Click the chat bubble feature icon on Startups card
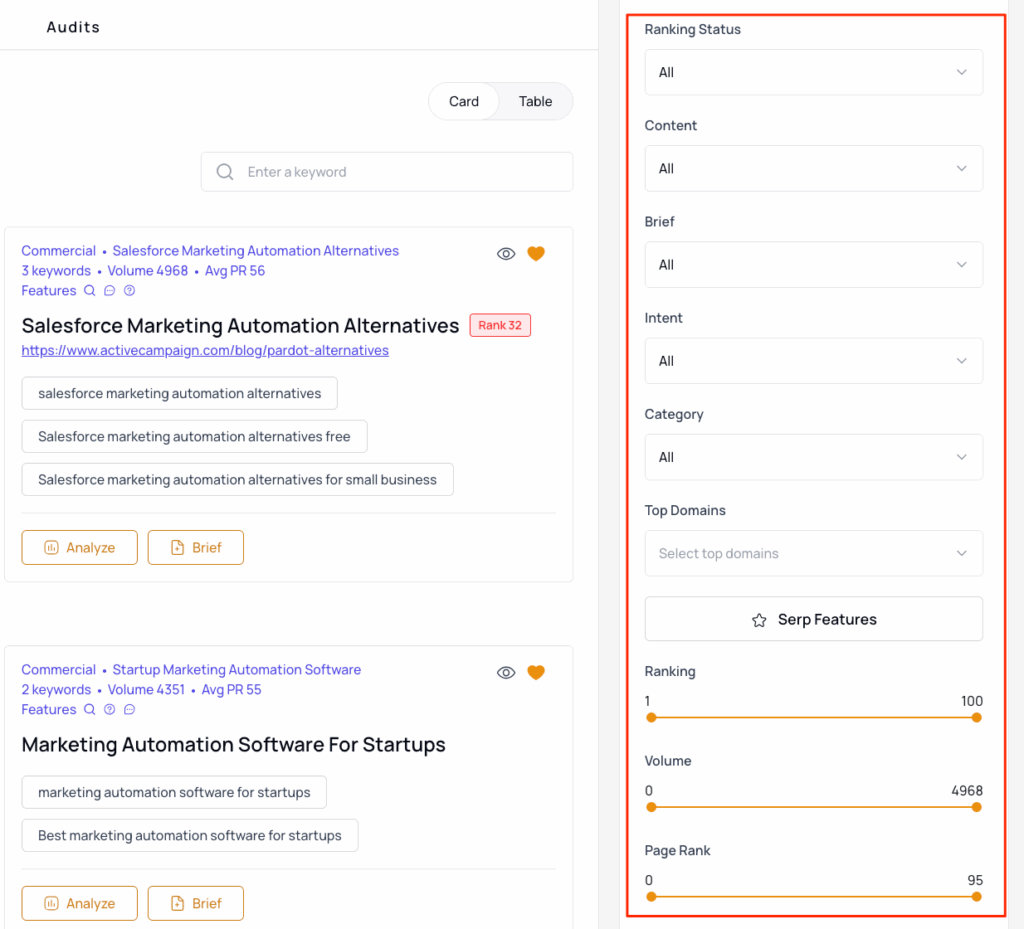 [x=129, y=710]
